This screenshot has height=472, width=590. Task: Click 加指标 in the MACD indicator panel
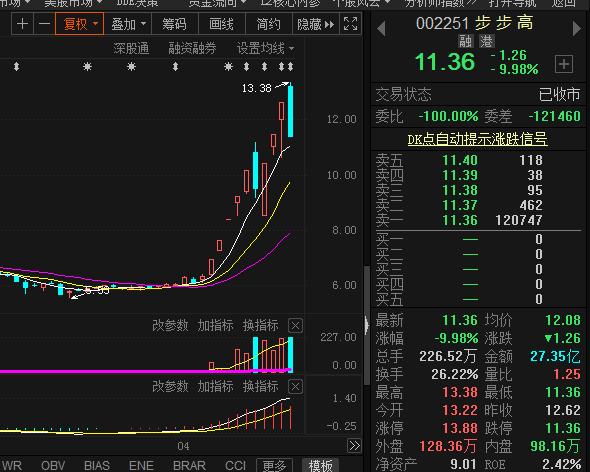click(215, 386)
